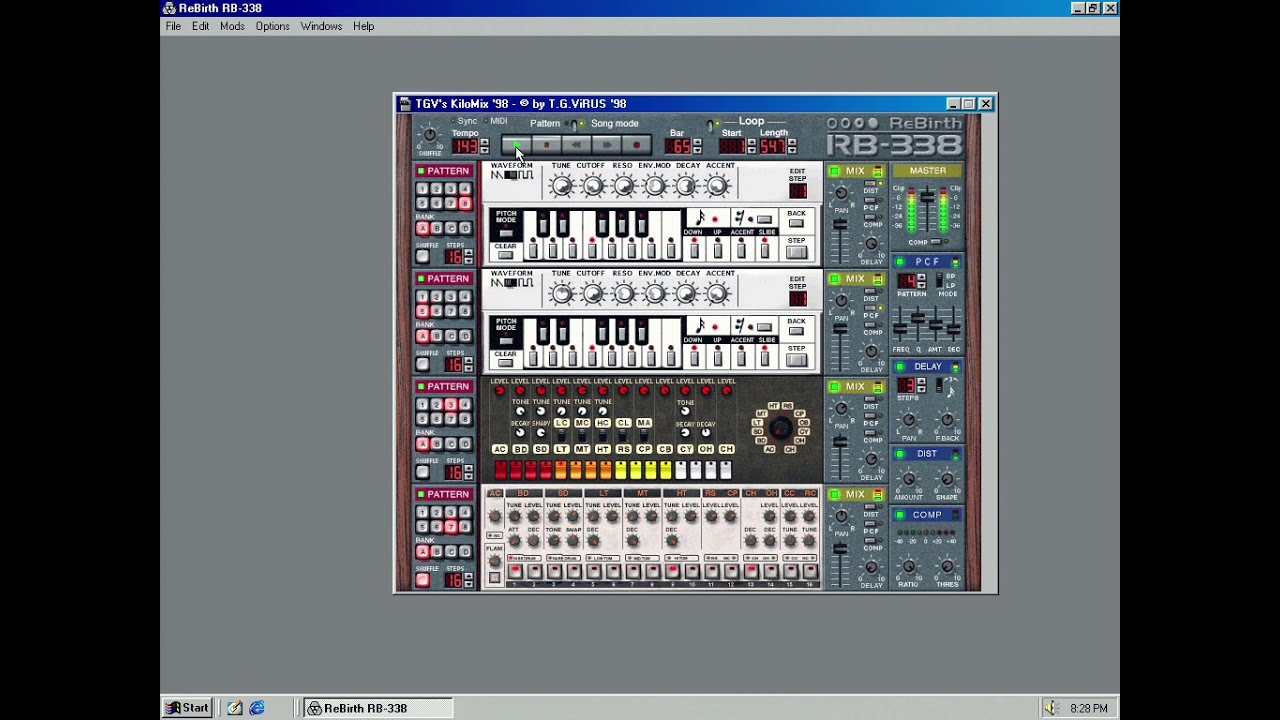Stop playback with the Stop transport button
The height and width of the screenshot is (720, 1280).
click(x=546, y=146)
